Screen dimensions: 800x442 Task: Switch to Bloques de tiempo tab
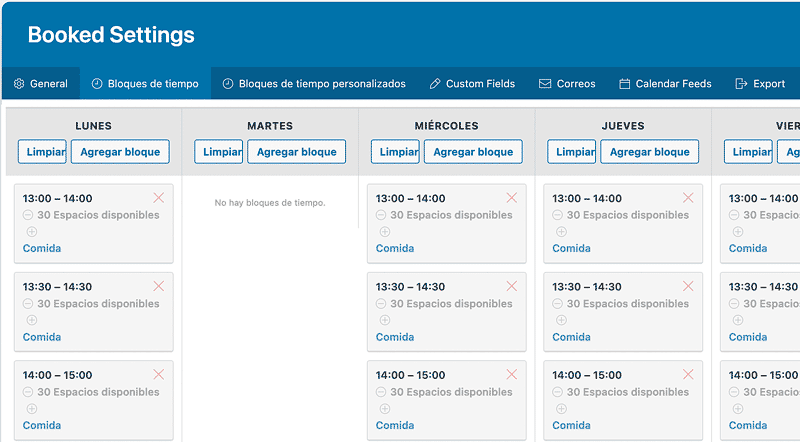[x=145, y=84]
